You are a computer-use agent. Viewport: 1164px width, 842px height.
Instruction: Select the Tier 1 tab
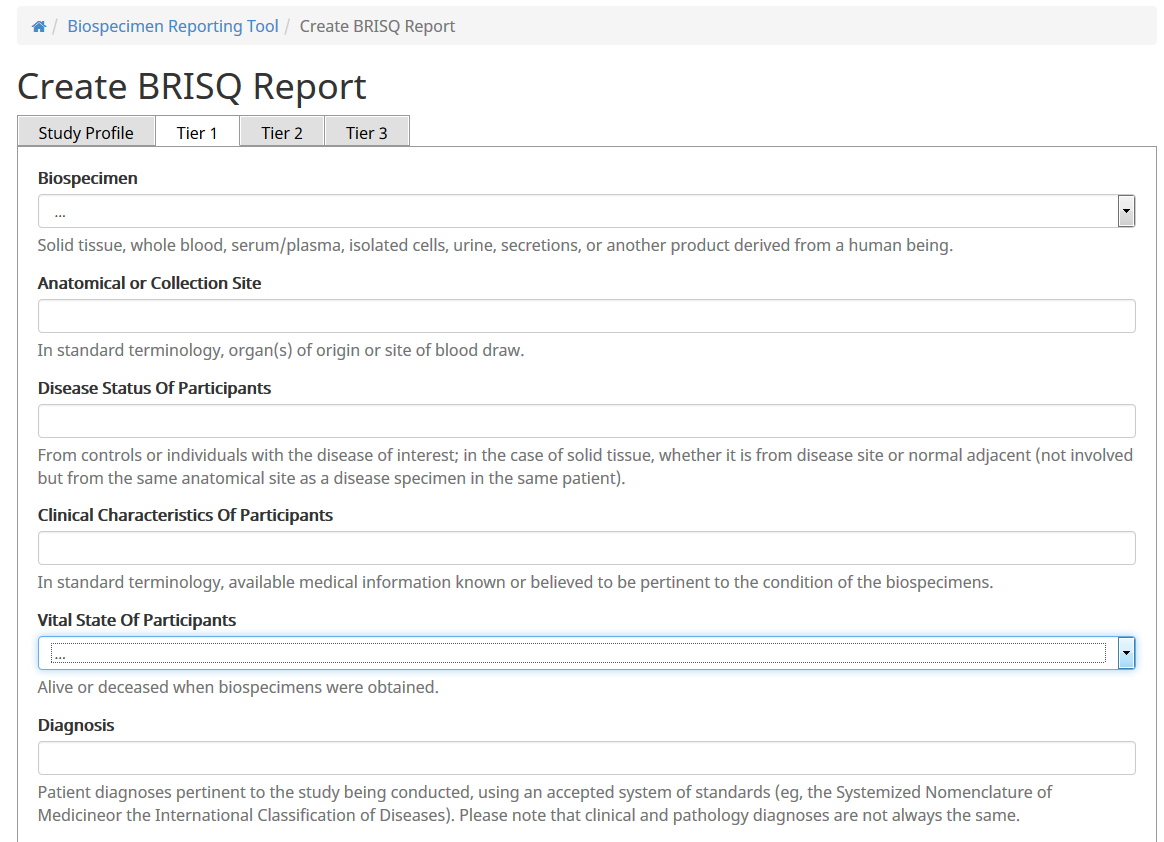tap(197, 132)
